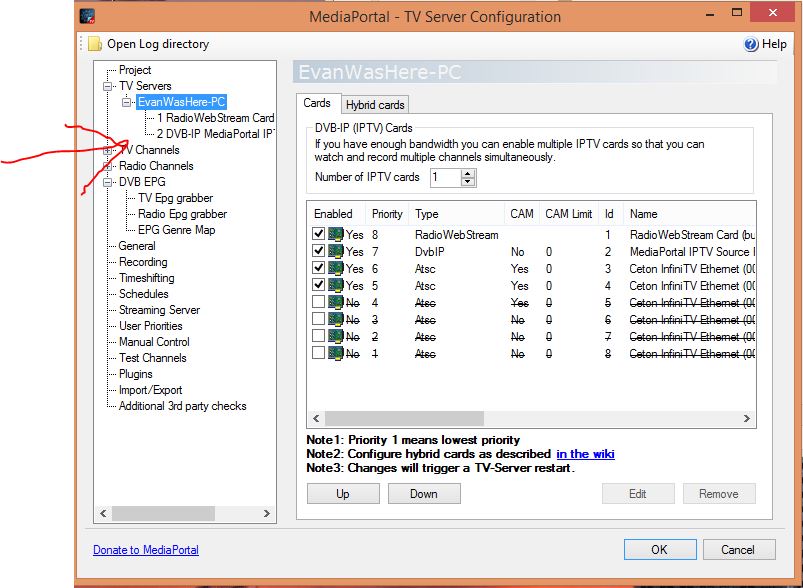The height and width of the screenshot is (588, 803).
Task: Click the card icon in disabled priority 4 row
Action: (335, 302)
